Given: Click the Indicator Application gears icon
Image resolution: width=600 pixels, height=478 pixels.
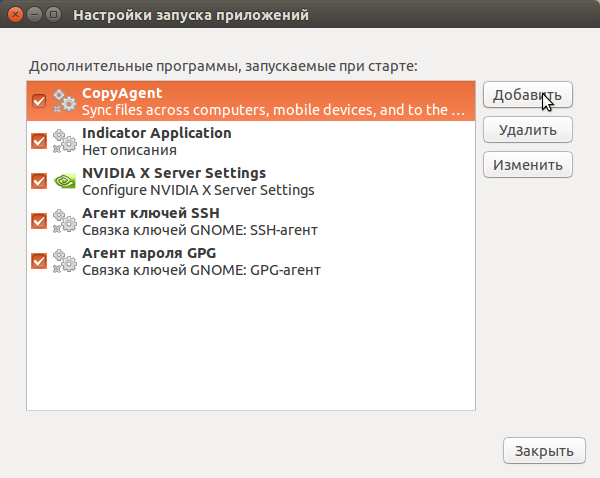Looking at the screenshot, I should pyautogui.click(x=65, y=141).
